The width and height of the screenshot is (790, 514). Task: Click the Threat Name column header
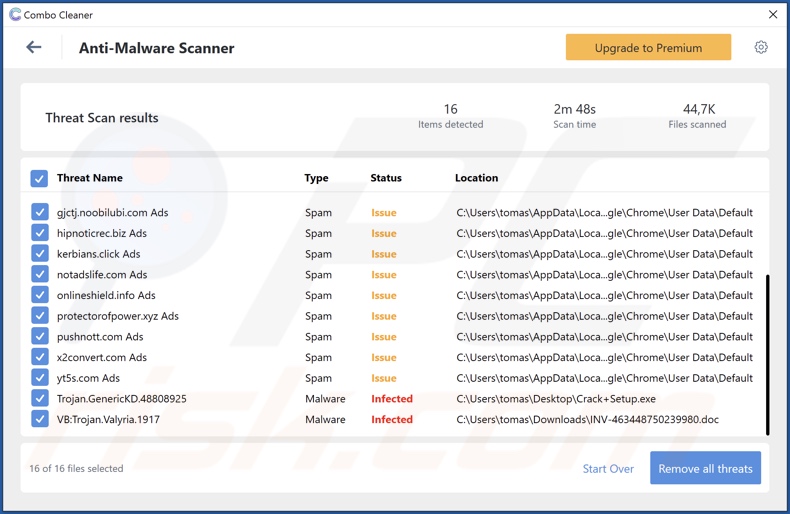tap(90, 178)
